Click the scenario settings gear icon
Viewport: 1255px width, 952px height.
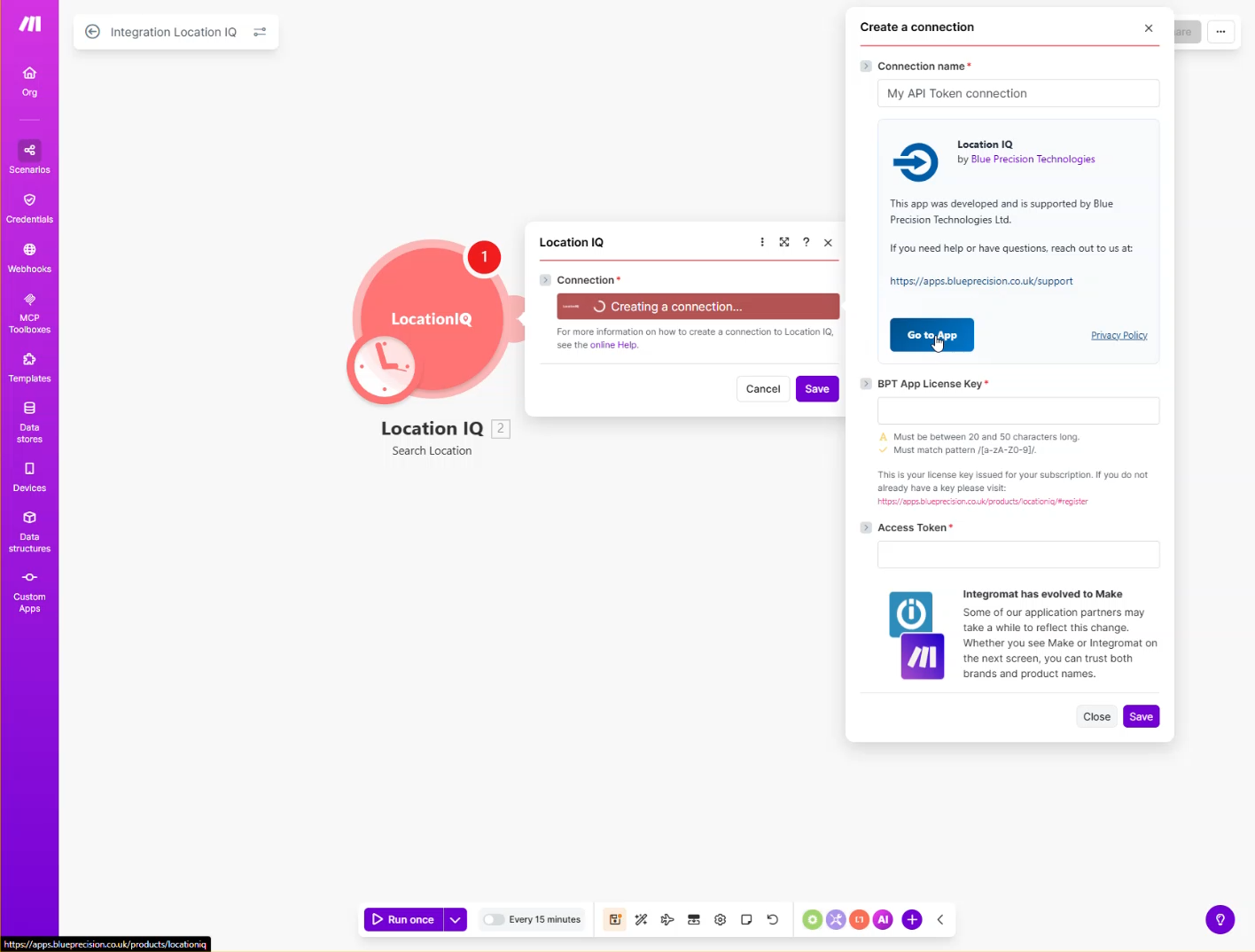coord(720,919)
